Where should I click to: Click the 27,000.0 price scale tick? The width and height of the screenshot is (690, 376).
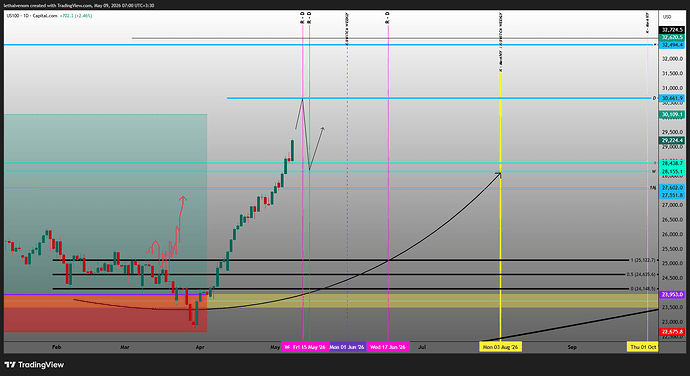tap(673, 205)
